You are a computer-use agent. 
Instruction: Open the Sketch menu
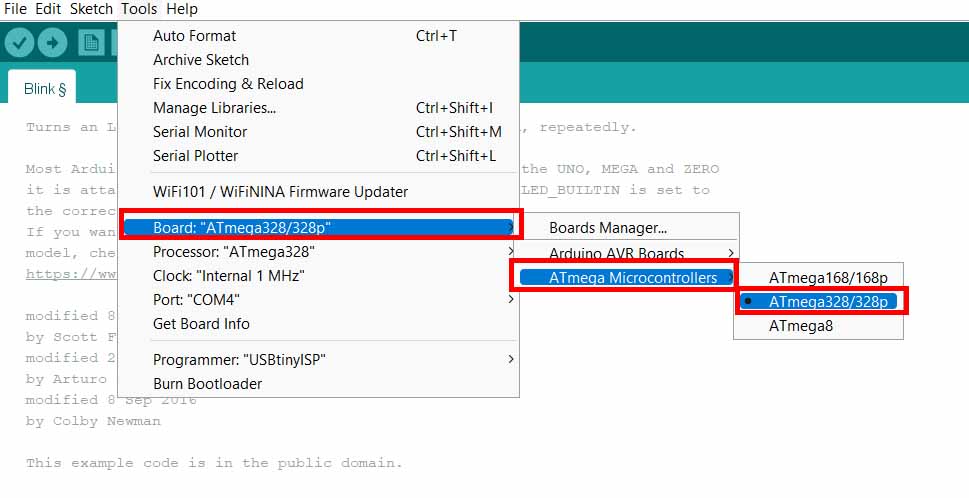point(91,9)
